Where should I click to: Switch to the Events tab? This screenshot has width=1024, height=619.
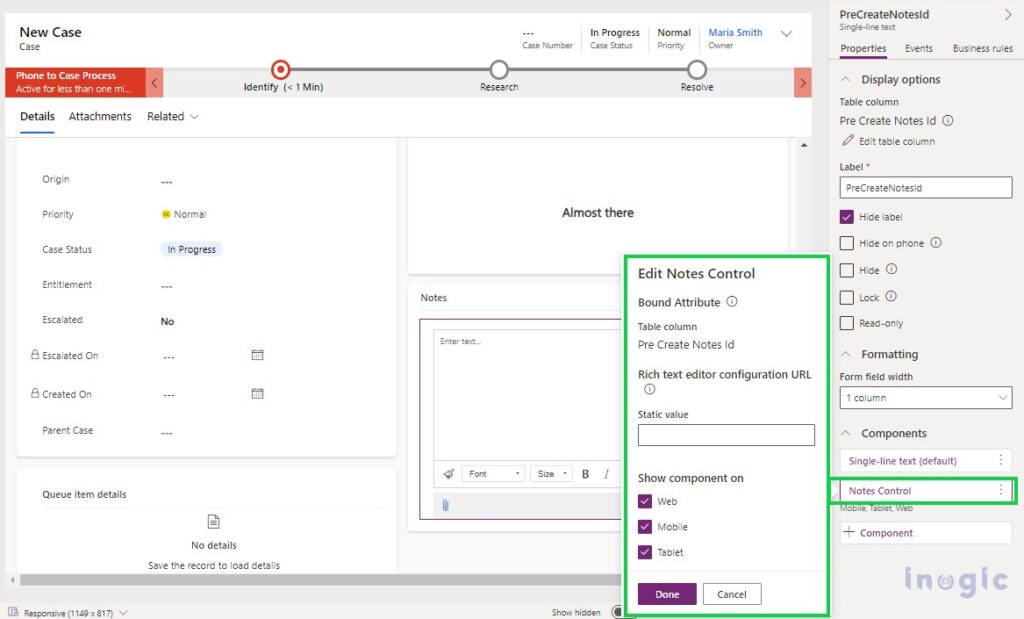[x=919, y=47]
